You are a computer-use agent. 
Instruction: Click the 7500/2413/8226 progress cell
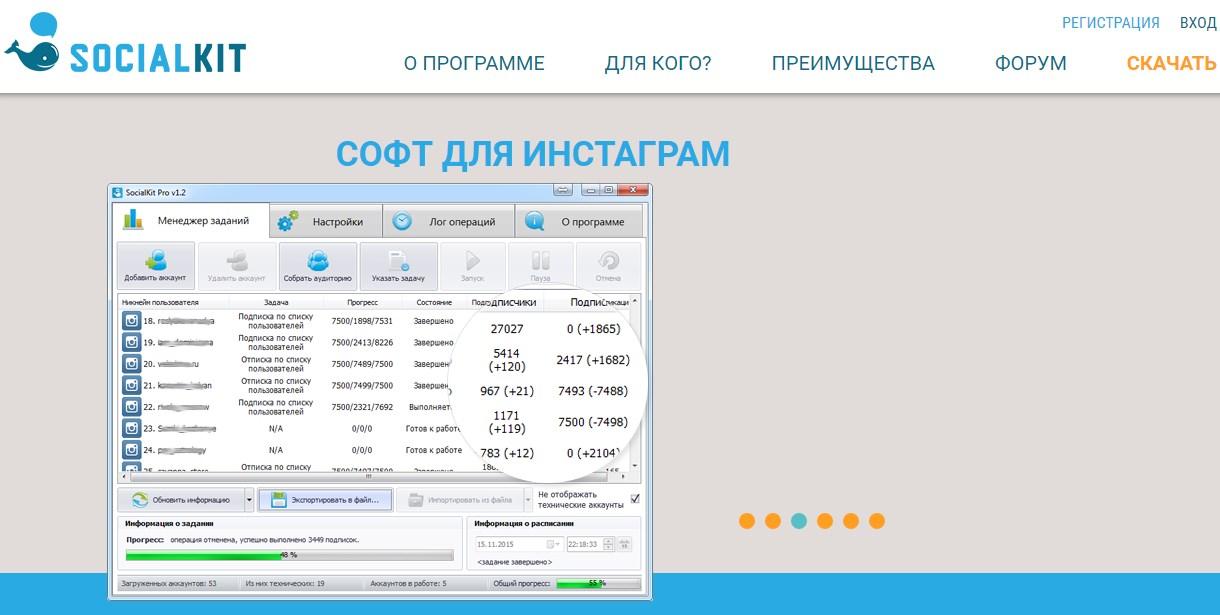362,342
